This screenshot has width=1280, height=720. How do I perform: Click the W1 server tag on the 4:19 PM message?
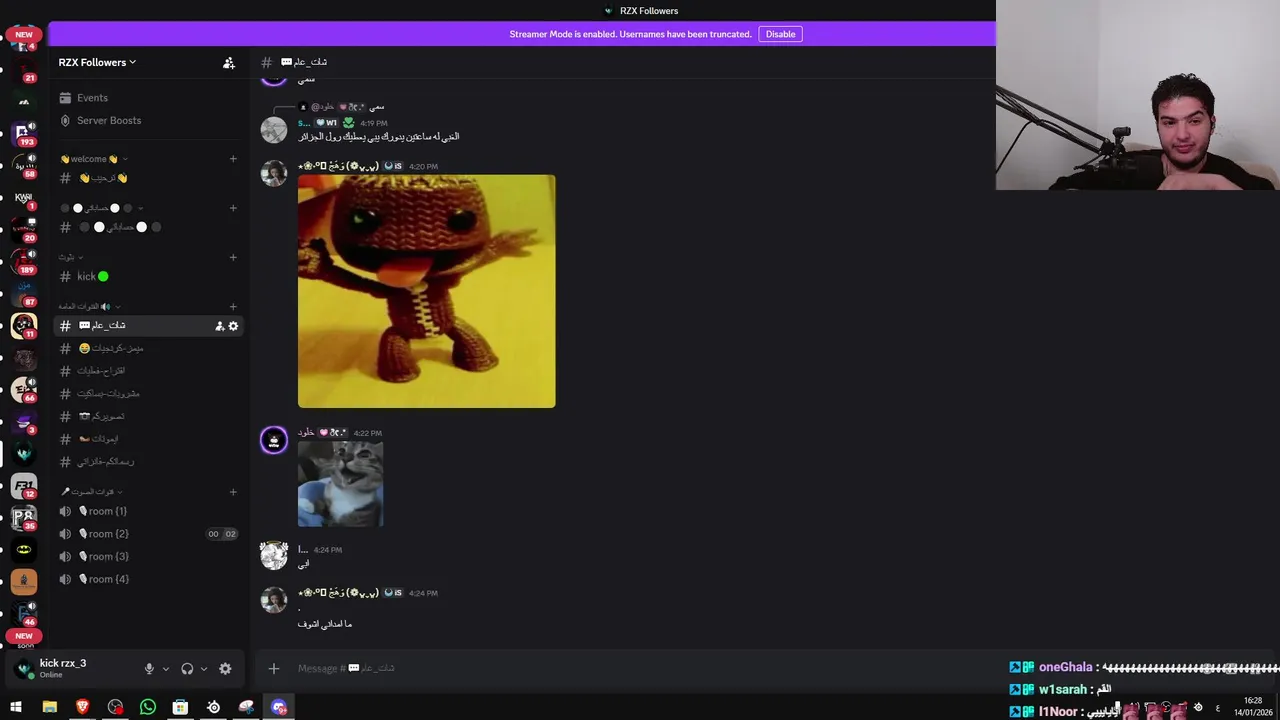[326, 123]
